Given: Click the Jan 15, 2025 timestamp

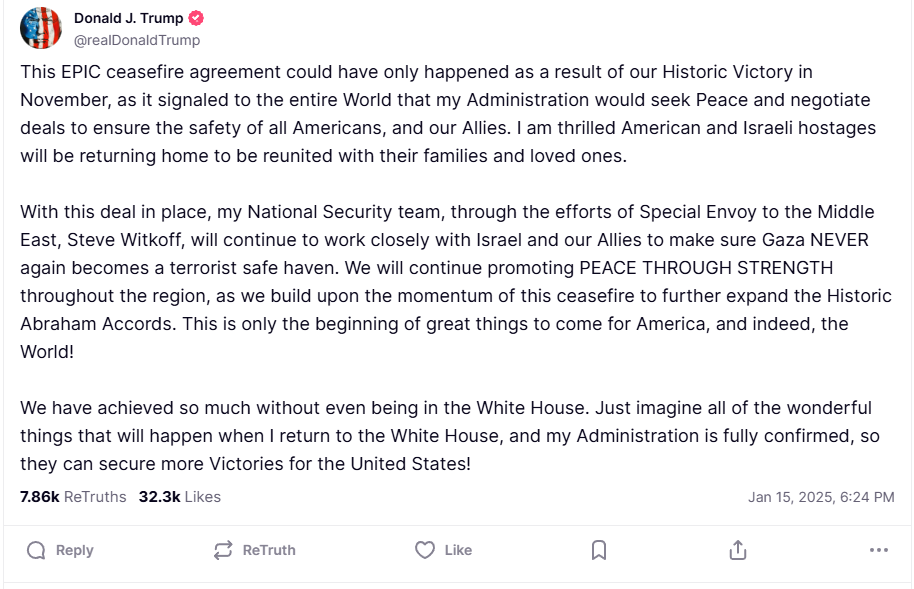Looking at the screenshot, I should [820, 497].
